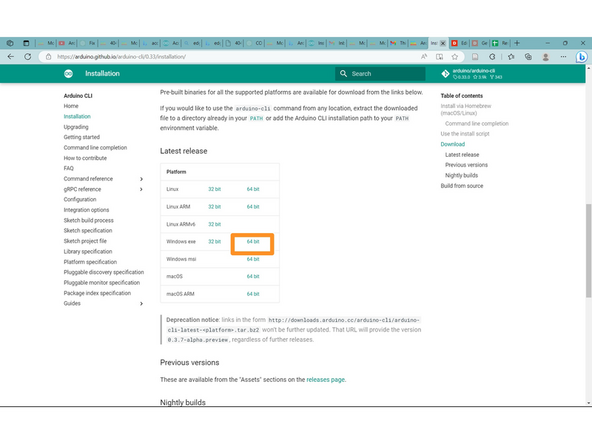Download the Windows exe 64 bit binary

[x=253, y=242]
